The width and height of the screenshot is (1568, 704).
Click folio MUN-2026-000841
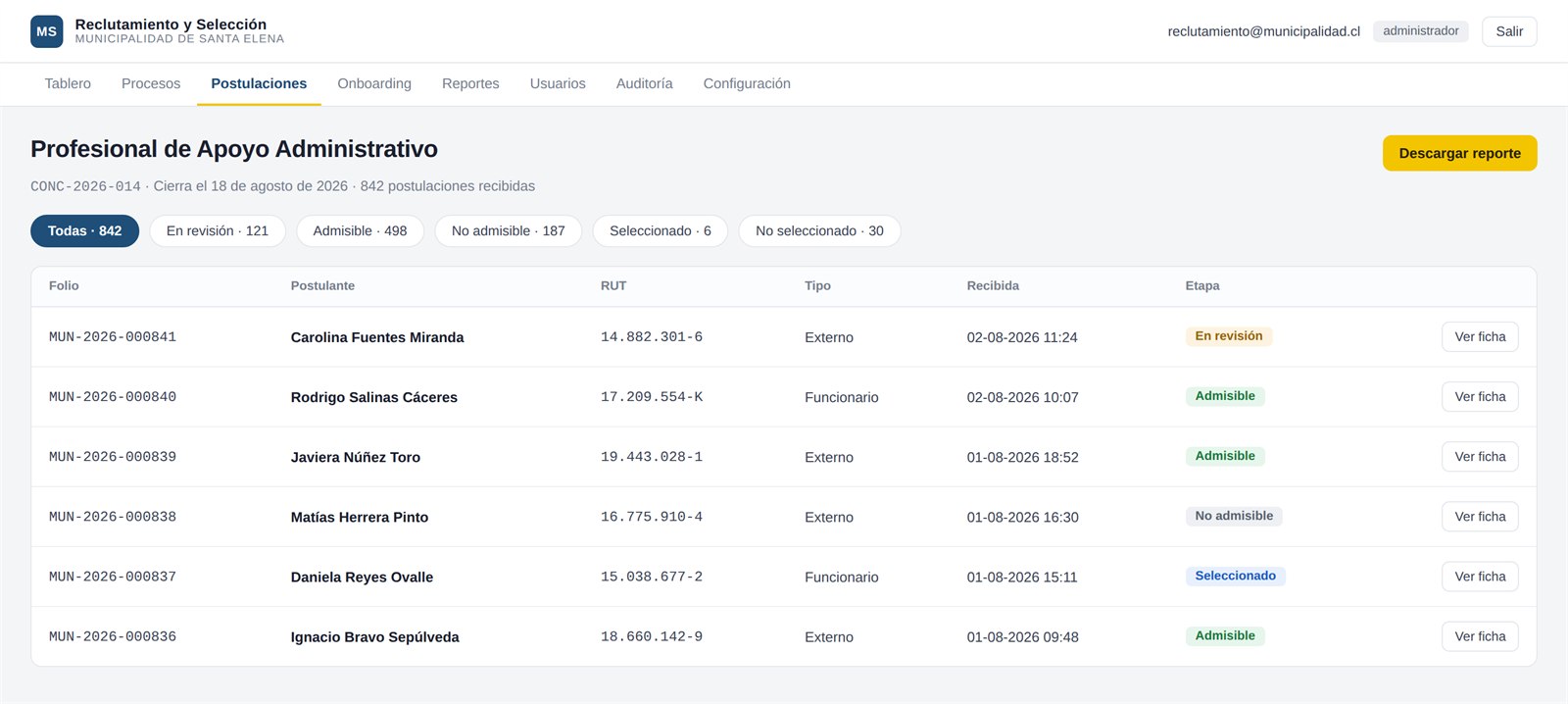click(113, 337)
